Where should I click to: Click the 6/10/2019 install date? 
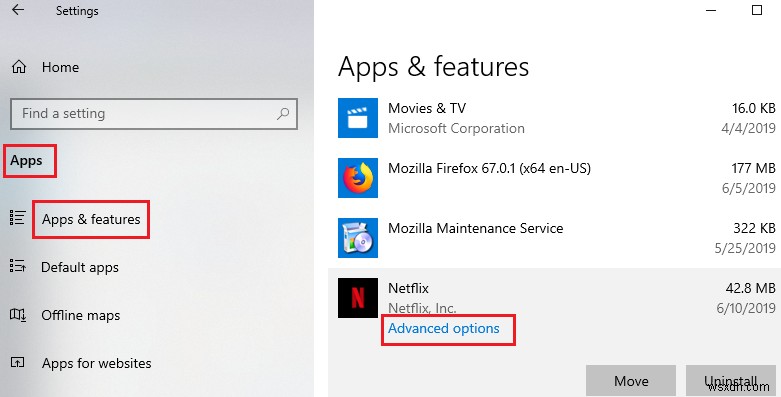[x=746, y=308]
